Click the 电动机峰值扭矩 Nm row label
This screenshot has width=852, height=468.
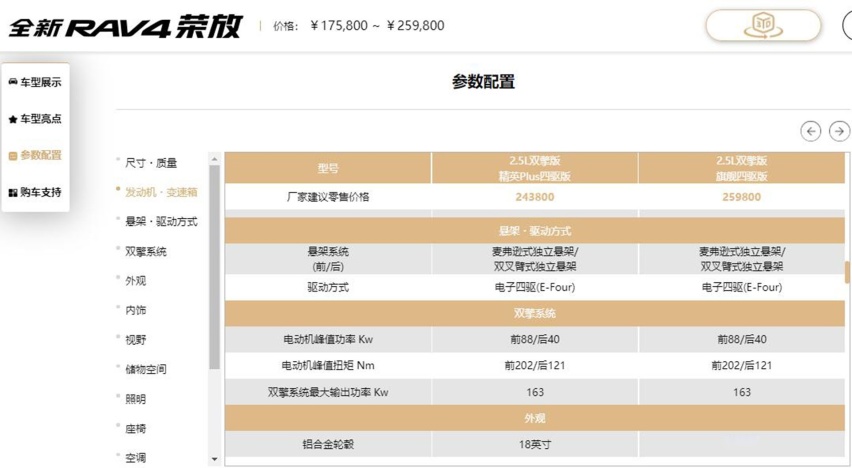click(x=328, y=365)
